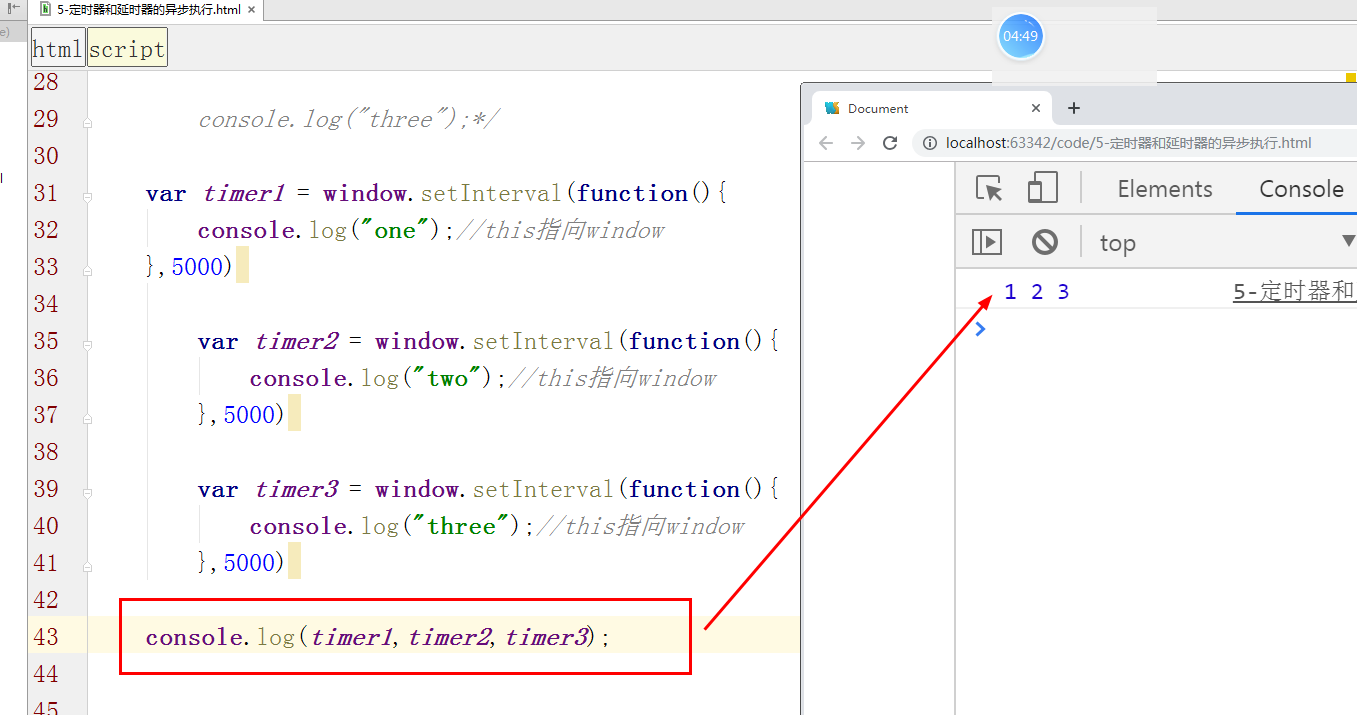This screenshot has height=715, width=1357.
Task: Collapse the code fold end at line 37
Action: [x=88, y=419]
